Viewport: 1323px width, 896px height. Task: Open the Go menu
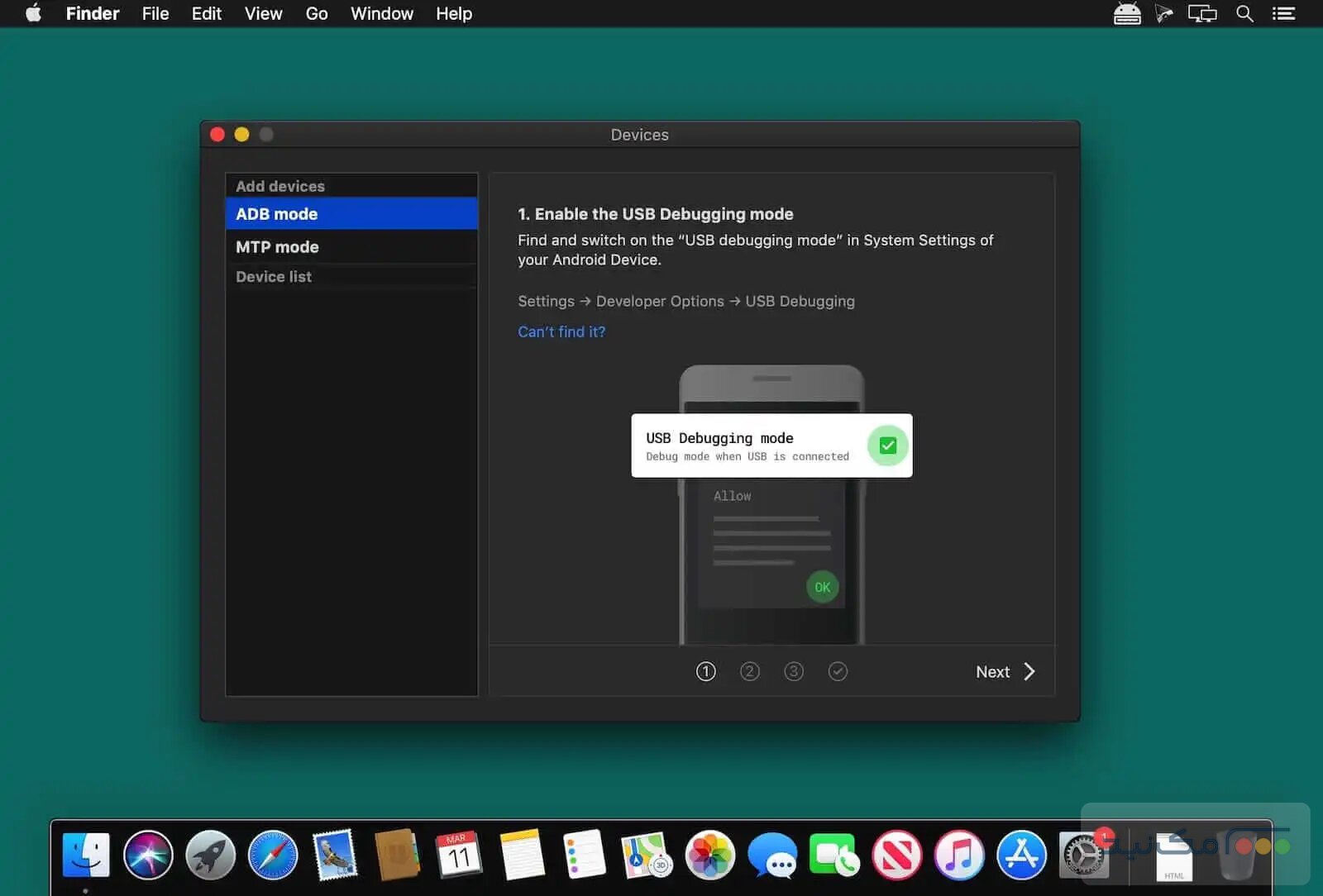(x=316, y=13)
